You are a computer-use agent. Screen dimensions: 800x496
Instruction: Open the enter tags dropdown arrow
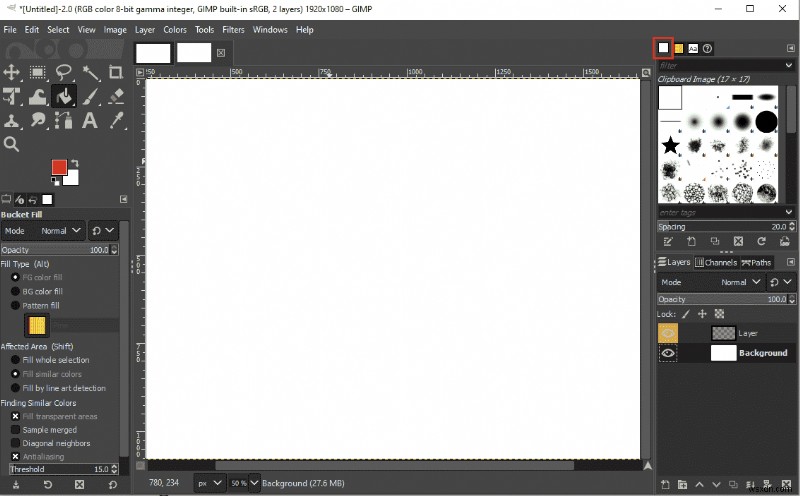point(789,212)
